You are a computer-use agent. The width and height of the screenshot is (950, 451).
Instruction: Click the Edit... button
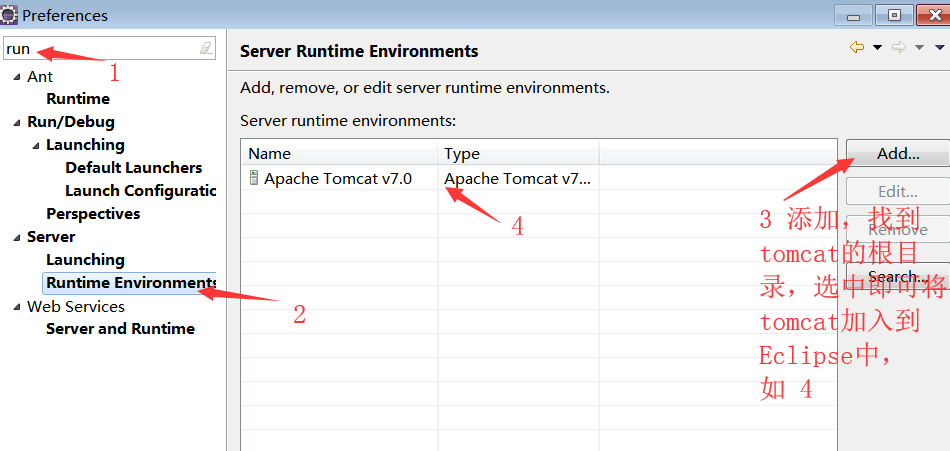[x=897, y=191]
